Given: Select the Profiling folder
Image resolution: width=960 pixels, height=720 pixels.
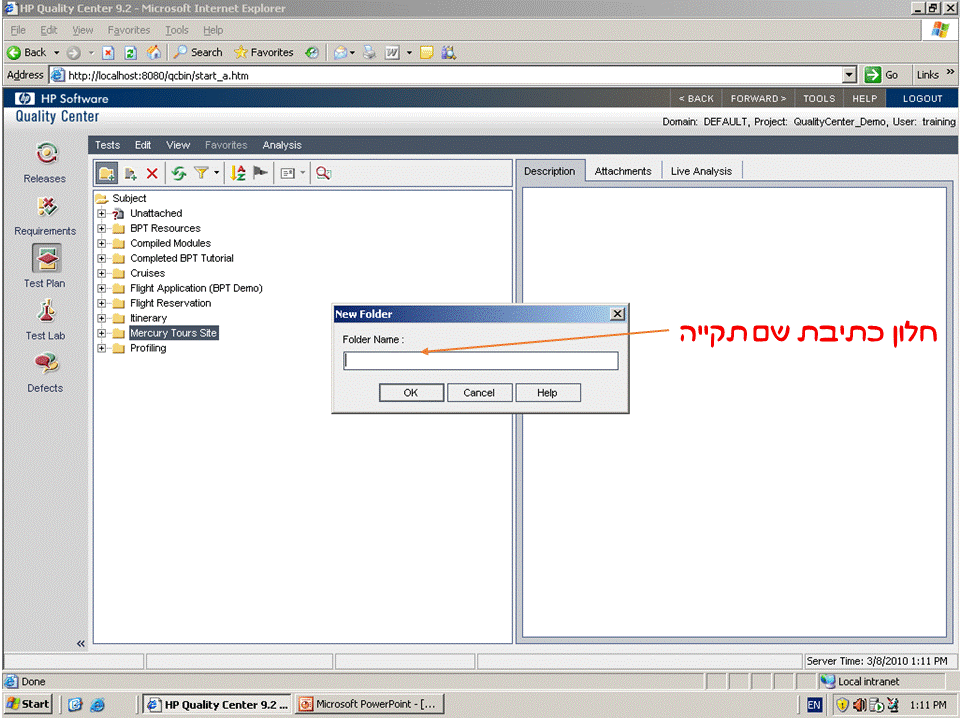Looking at the screenshot, I should tap(148, 348).
